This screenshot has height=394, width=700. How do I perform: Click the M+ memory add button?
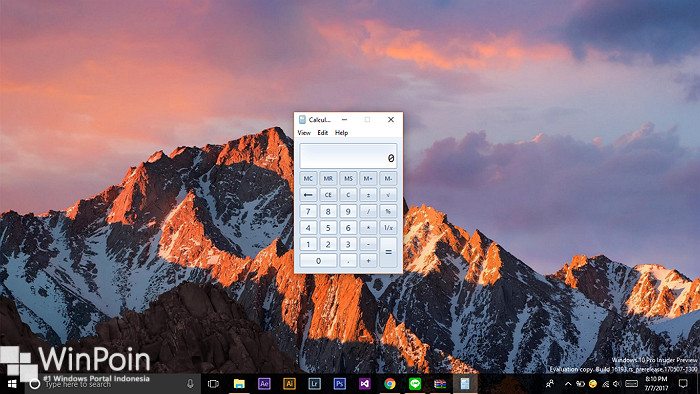[368, 178]
